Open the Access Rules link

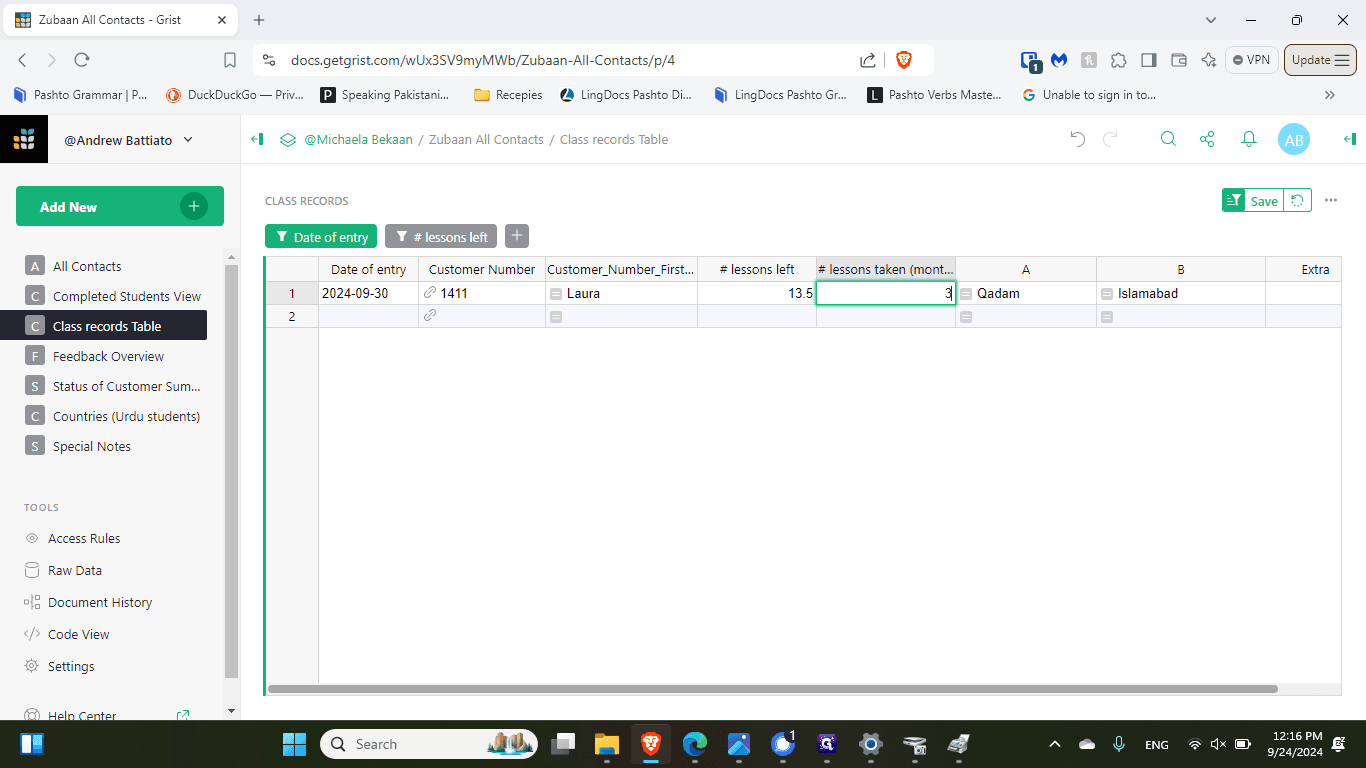(x=84, y=538)
